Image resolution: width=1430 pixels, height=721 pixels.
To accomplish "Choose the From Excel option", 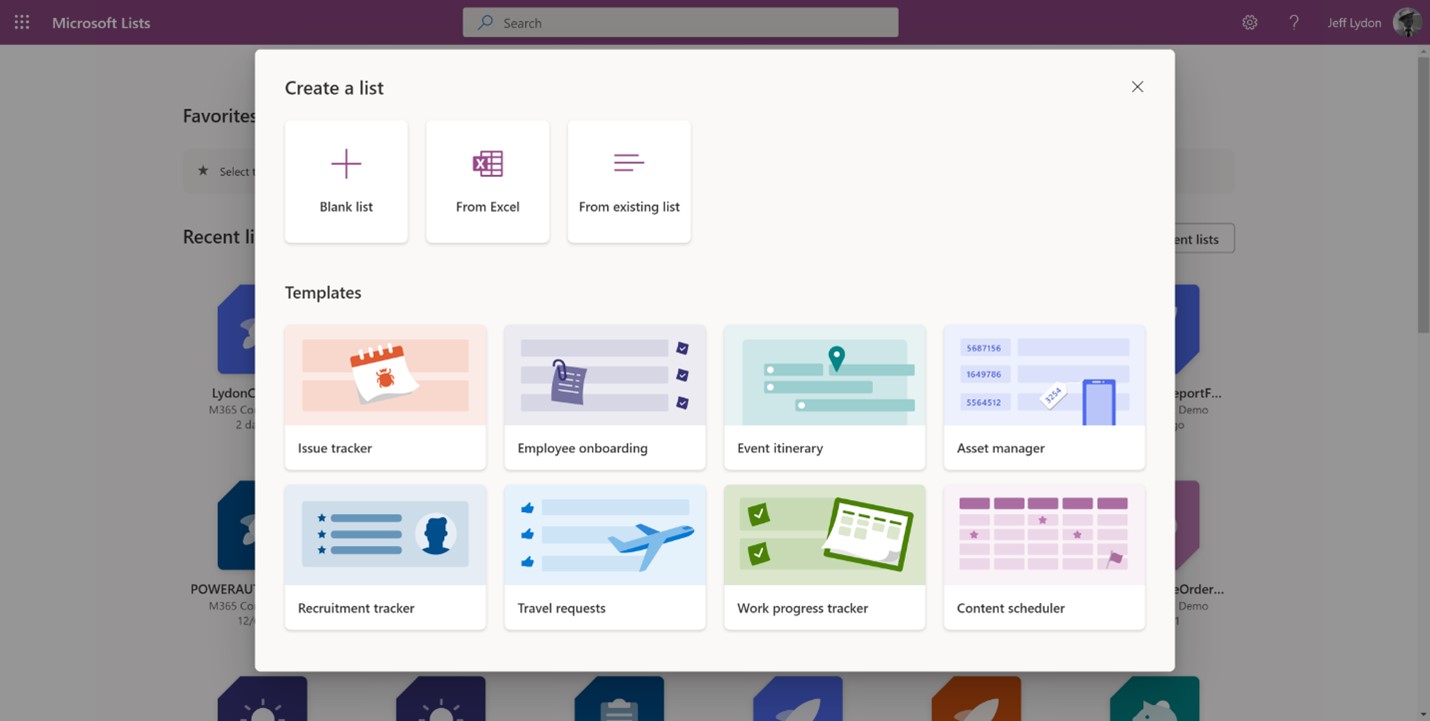I will click(488, 182).
